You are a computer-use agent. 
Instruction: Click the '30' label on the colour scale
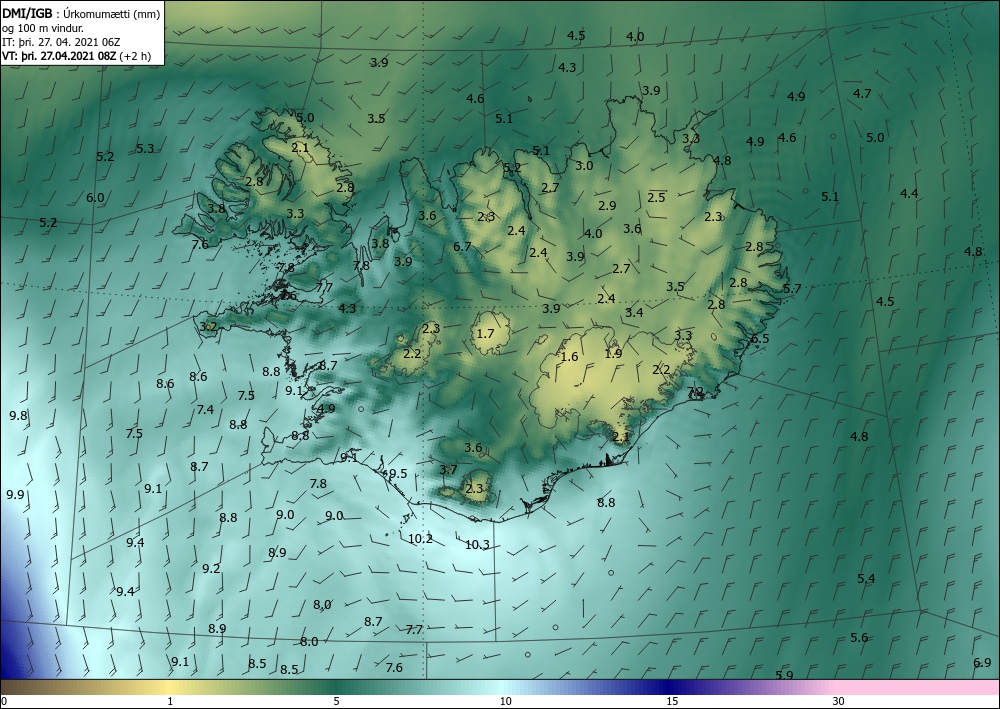click(839, 702)
